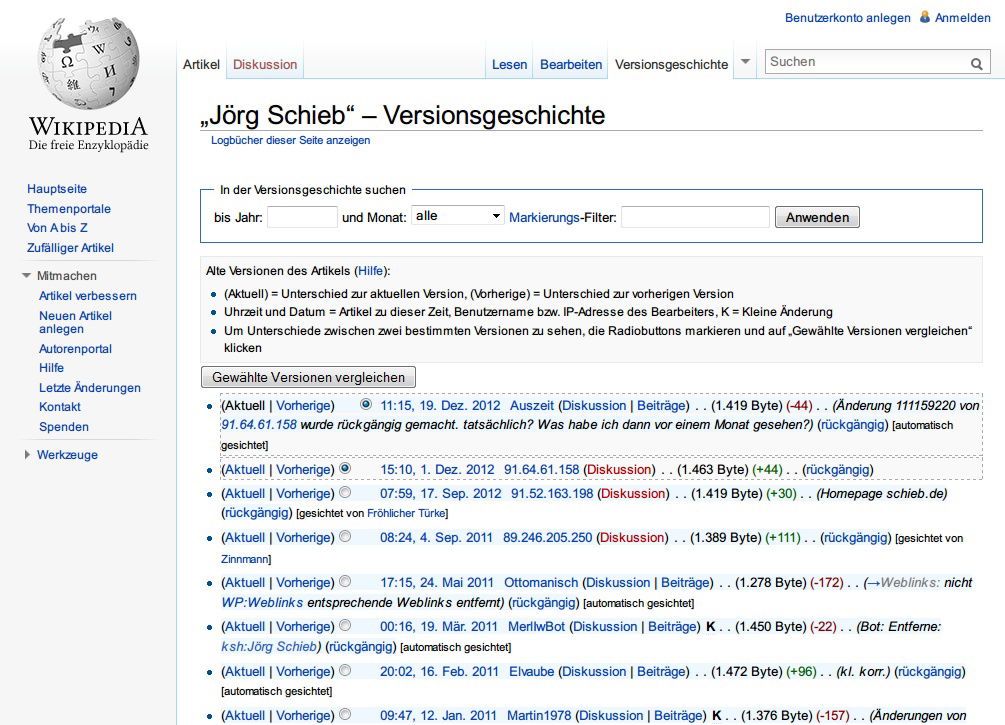Open the dropdown arrow next to Versionsgeschichte tab
Image resolution: width=1005 pixels, height=725 pixels.
pyautogui.click(x=745, y=62)
